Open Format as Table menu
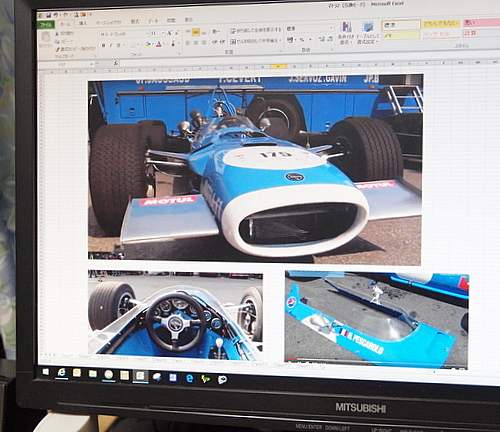 coord(368,33)
